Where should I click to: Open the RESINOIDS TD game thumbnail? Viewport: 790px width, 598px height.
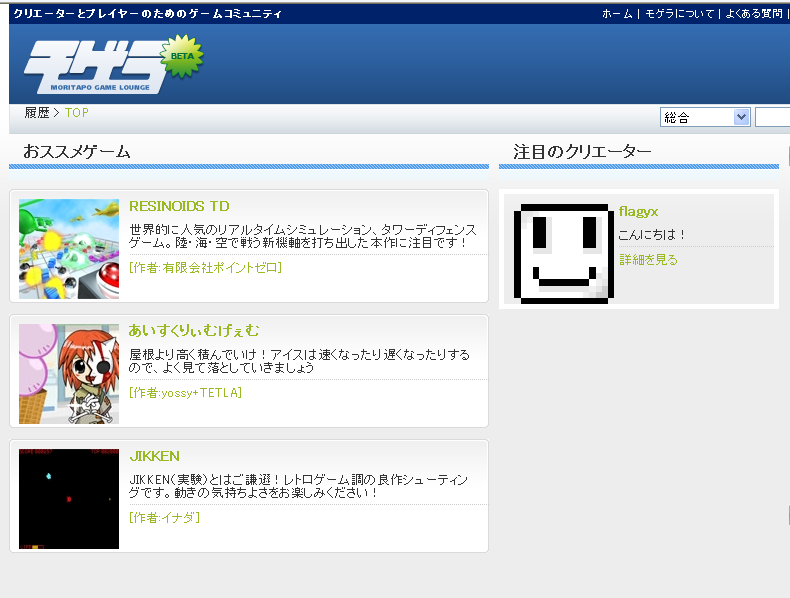(69, 249)
